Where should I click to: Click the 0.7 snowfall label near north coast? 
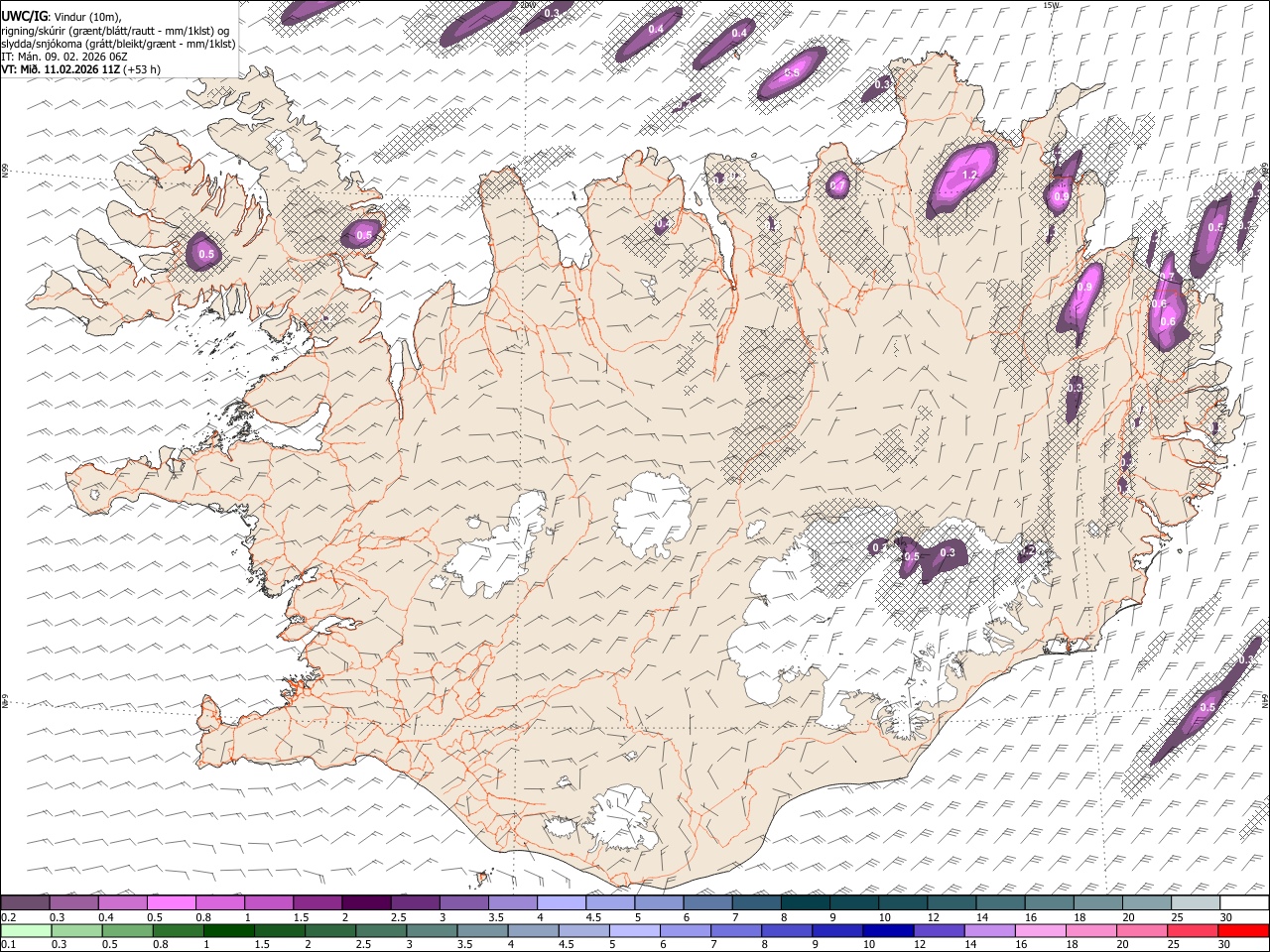coord(837,185)
